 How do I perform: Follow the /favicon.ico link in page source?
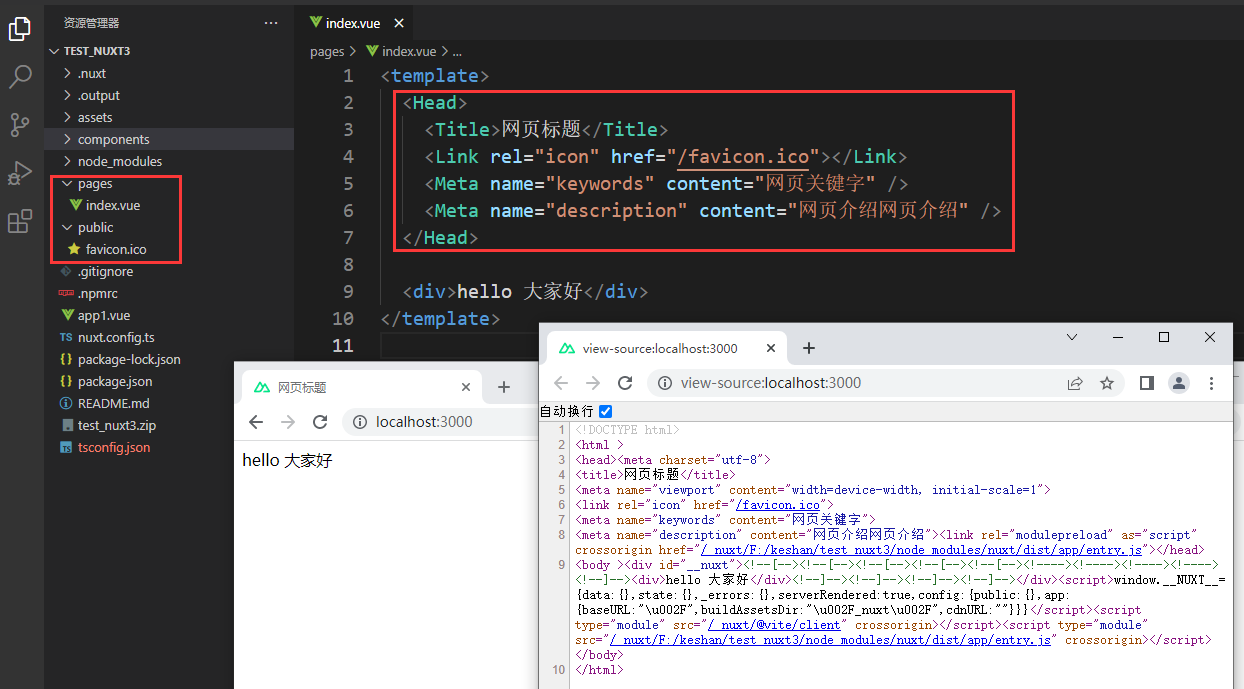pos(777,505)
